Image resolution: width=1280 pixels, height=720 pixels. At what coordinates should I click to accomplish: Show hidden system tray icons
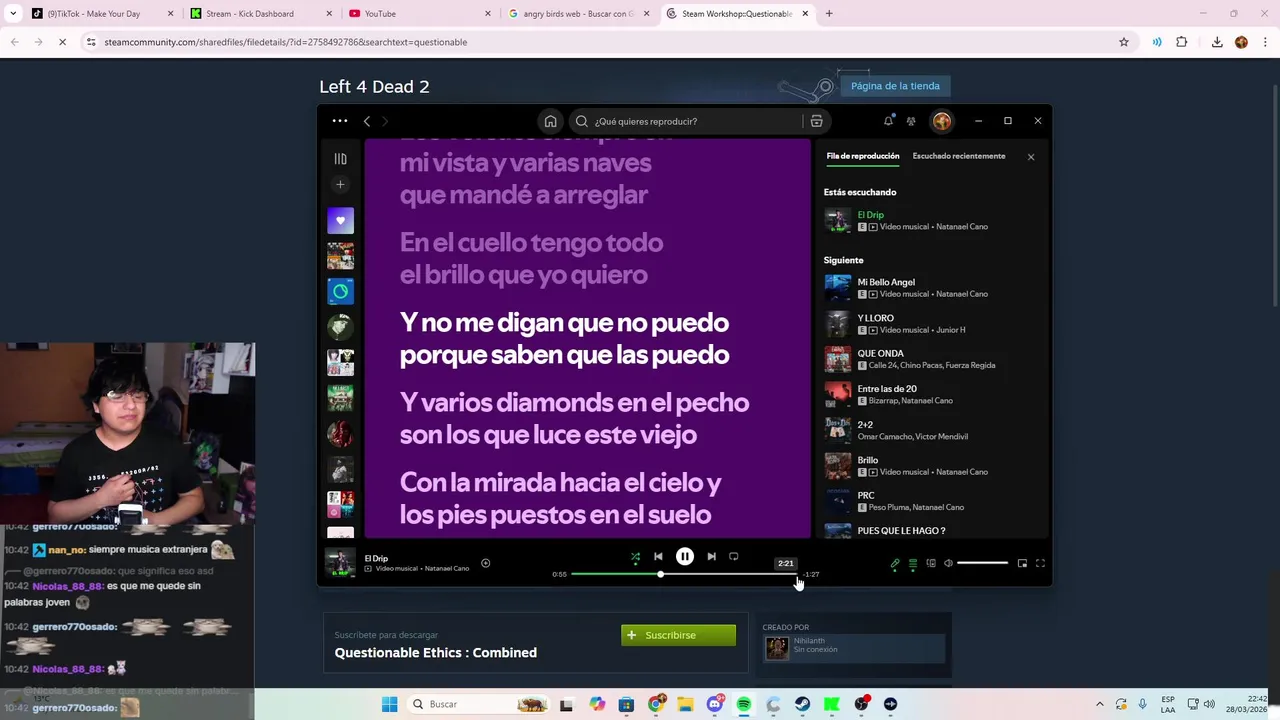pyautogui.click(x=1100, y=704)
